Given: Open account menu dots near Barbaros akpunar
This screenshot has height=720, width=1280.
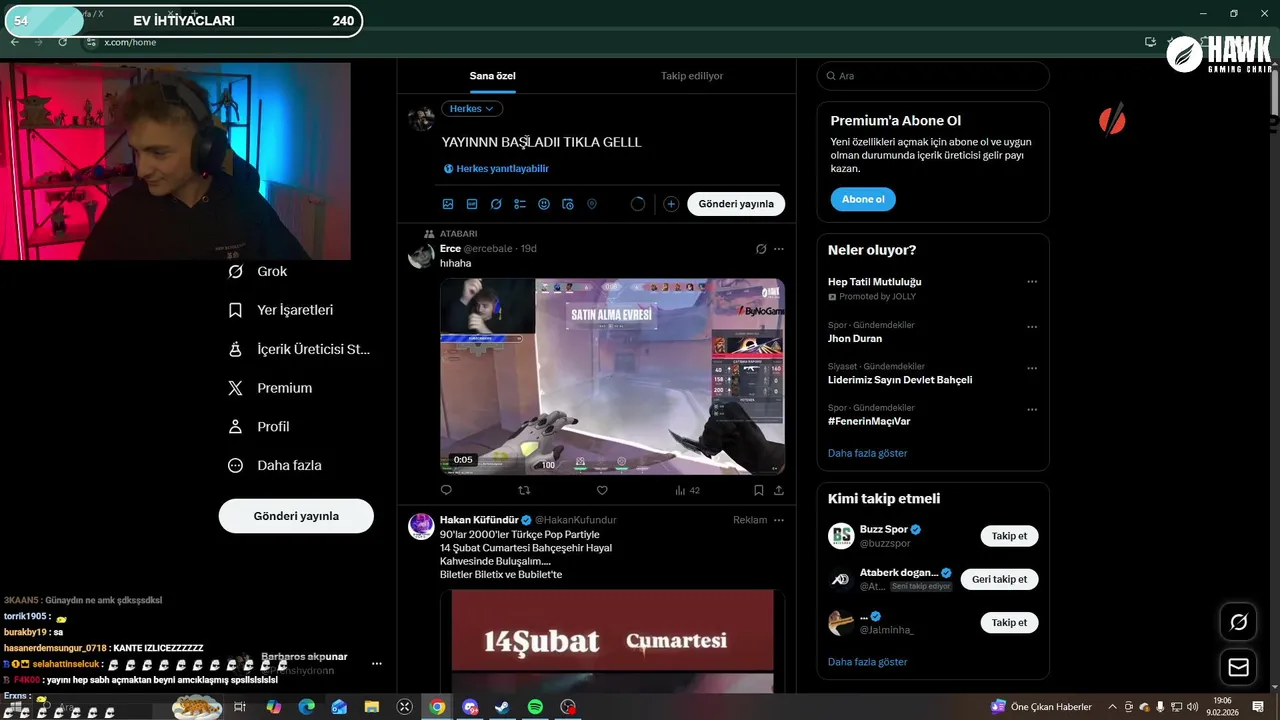Looking at the screenshot, I should point(377,663).
